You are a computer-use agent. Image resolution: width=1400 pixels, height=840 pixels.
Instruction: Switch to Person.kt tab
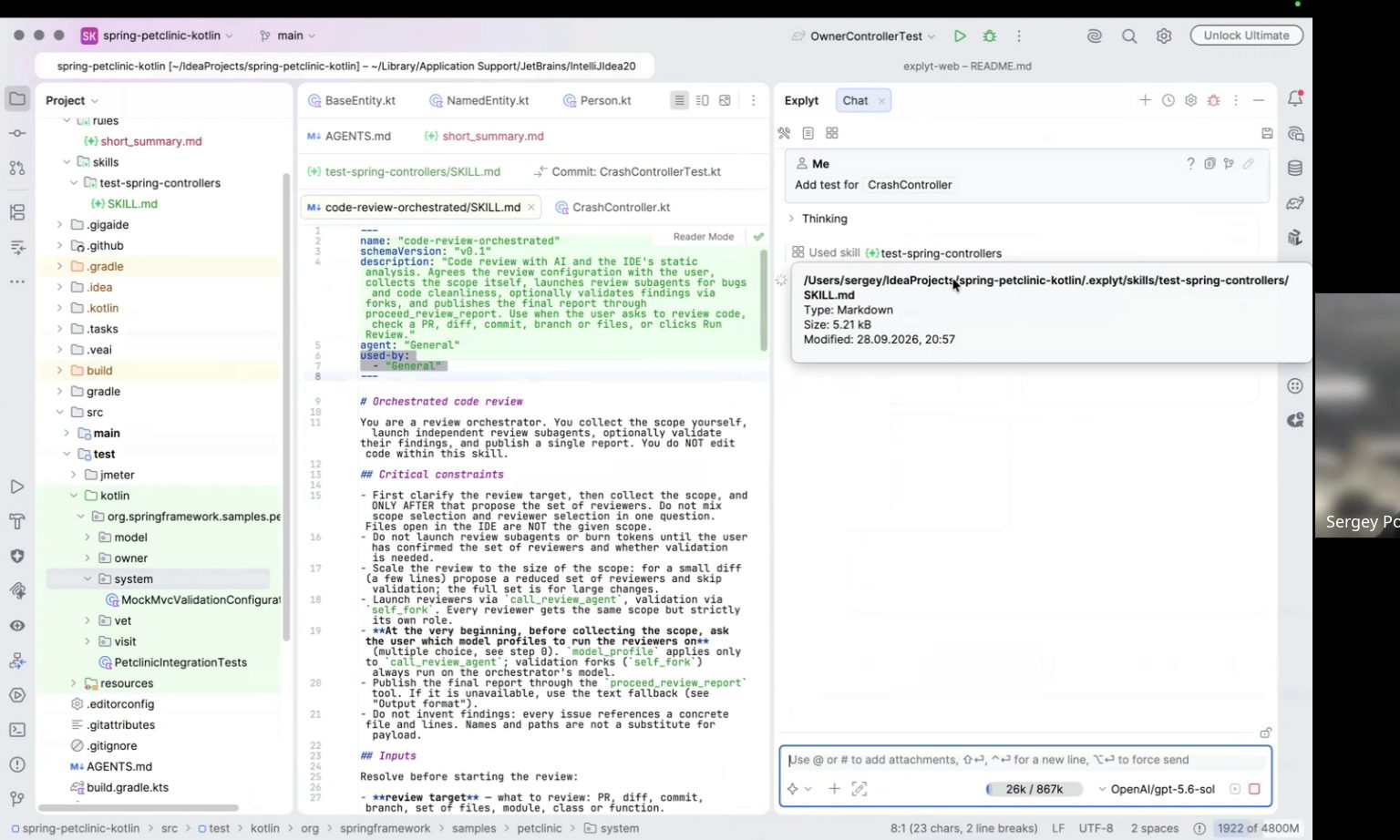(x=597, y=100)
